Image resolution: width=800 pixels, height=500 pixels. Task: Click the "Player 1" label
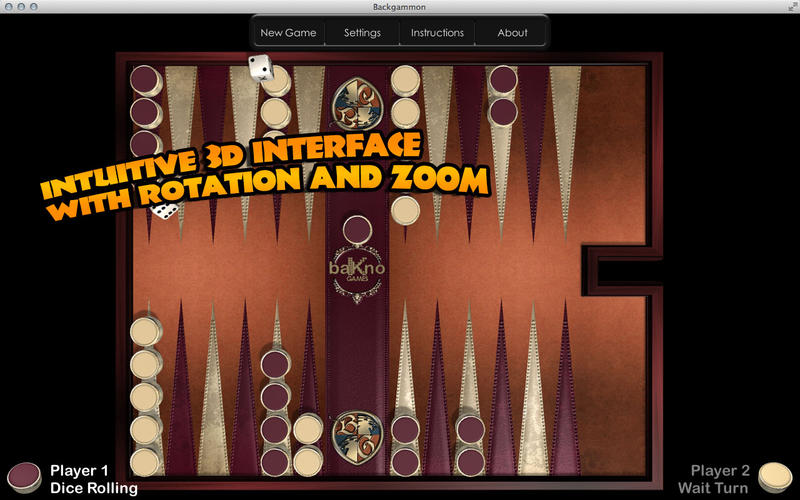point(79,470)
